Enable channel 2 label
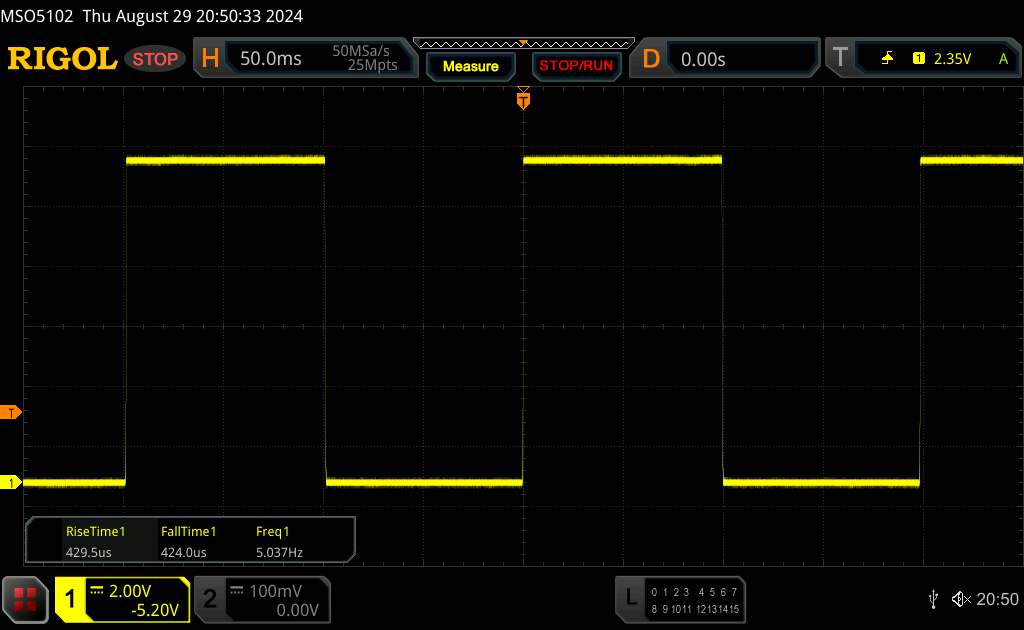The width and height of the screenshot is (1024, 630). tap(210, 599)
